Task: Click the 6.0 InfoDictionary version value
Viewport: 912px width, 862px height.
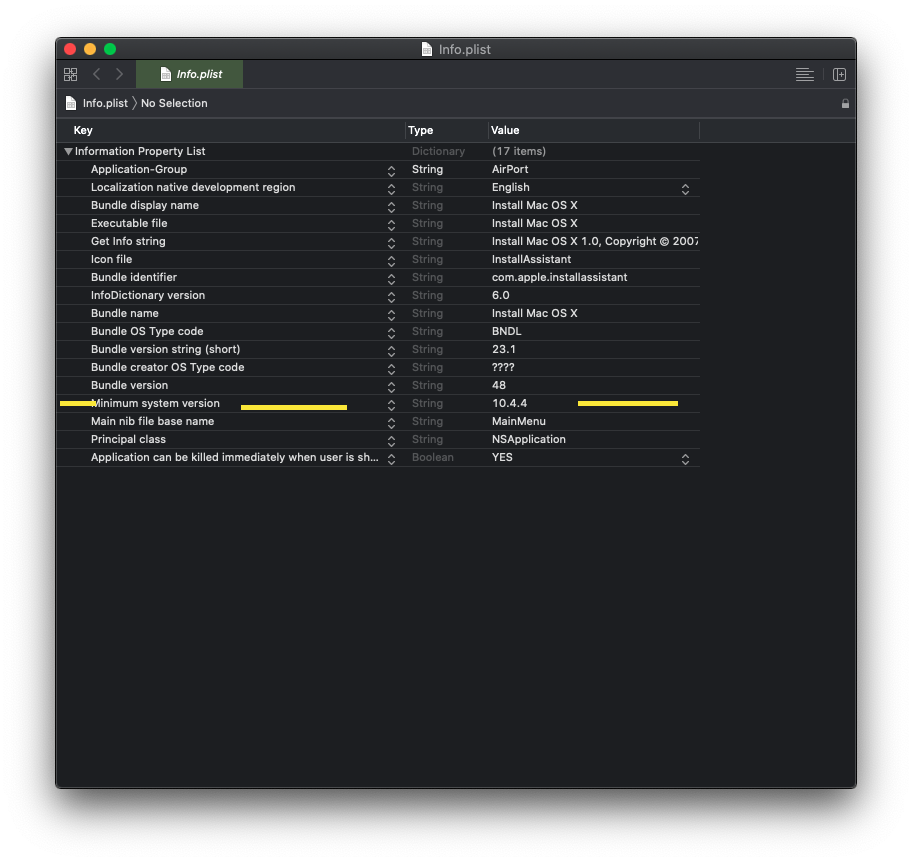Action: tap(501, 295)
